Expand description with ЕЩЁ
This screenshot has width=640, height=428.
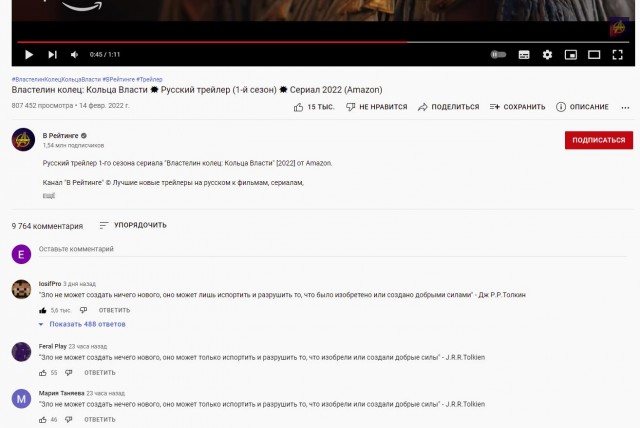(49, 196)
